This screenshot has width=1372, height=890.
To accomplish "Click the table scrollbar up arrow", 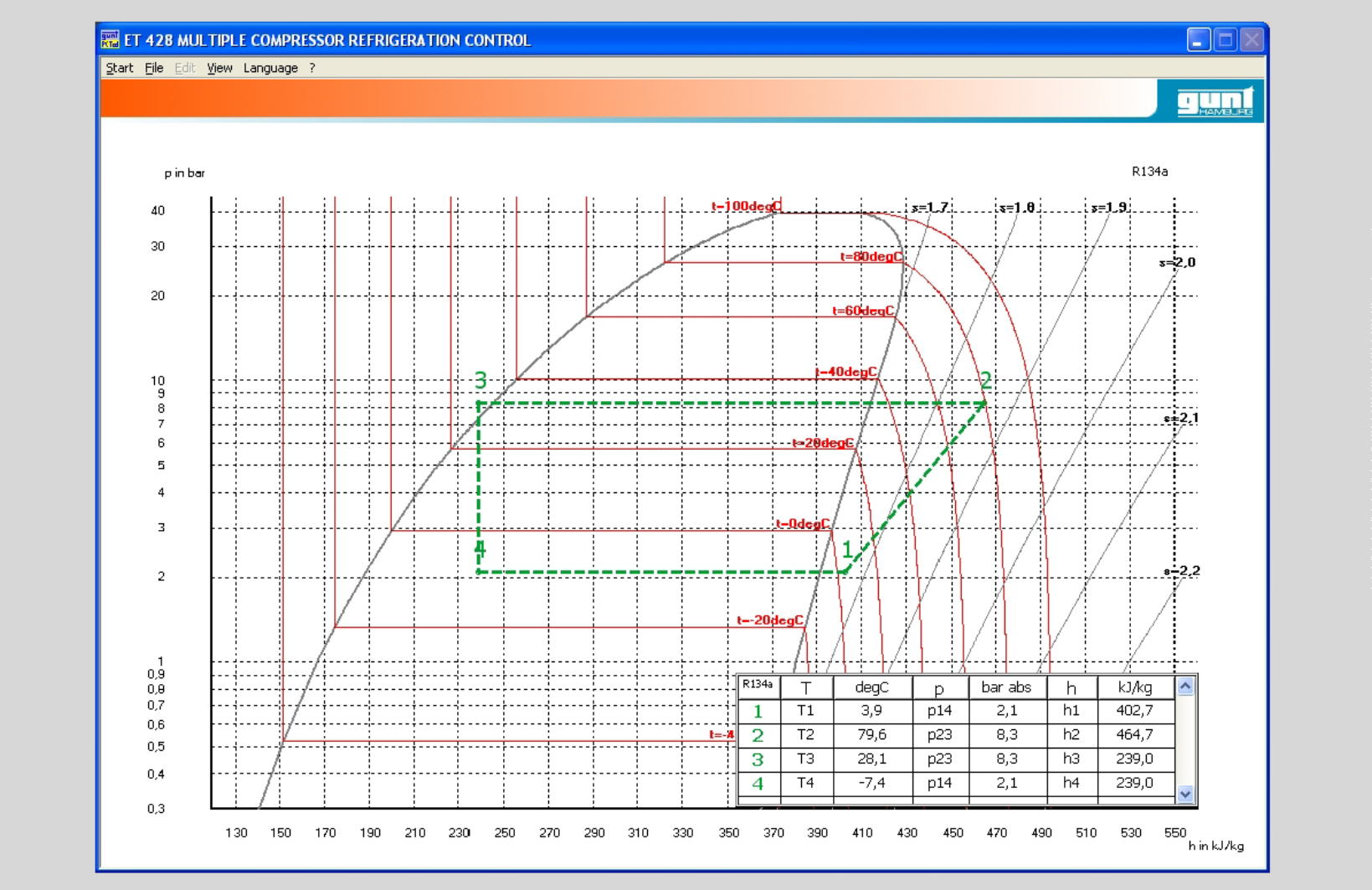I will pyautogui.click(x=1185, y=687).
